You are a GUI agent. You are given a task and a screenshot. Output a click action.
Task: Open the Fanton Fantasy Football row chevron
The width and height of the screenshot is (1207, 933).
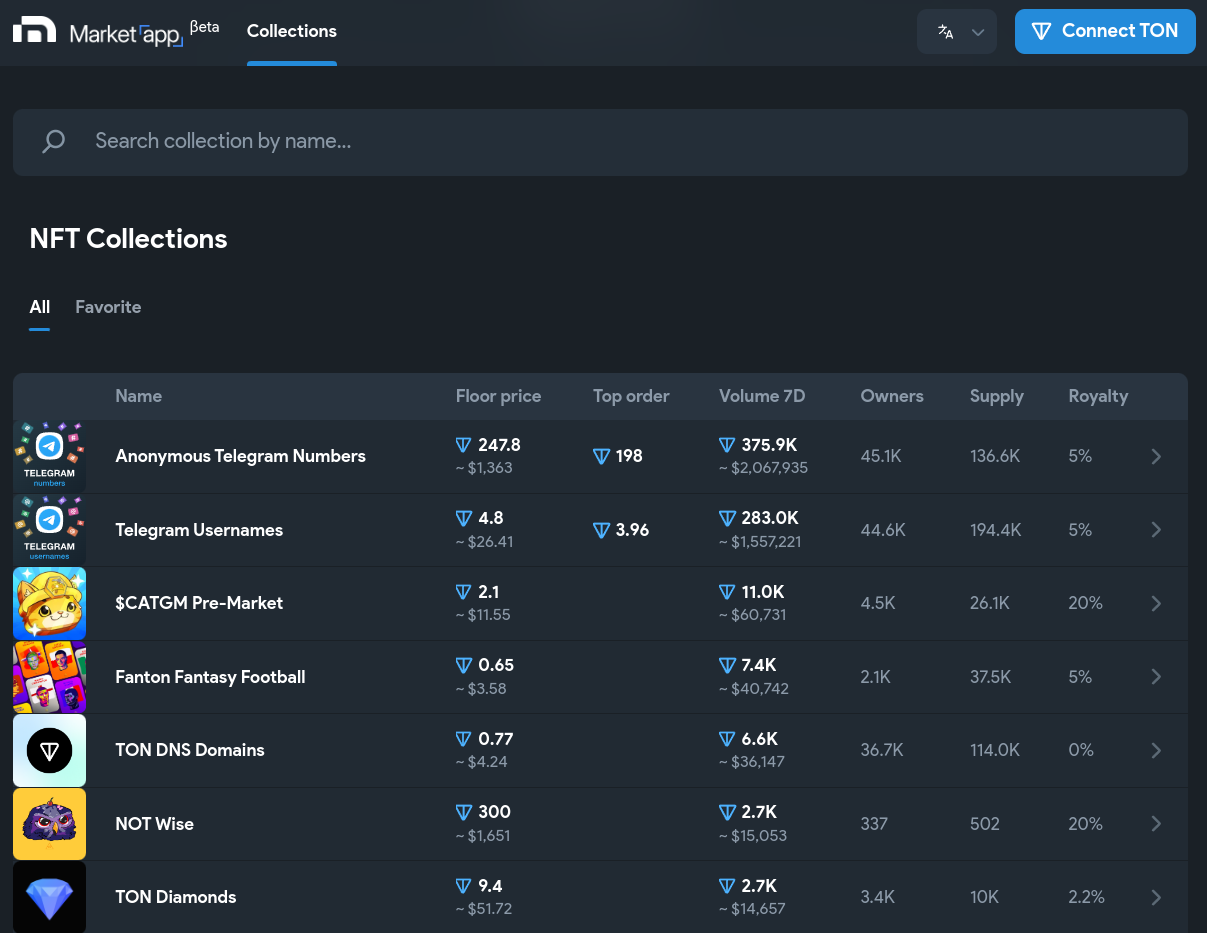pos(1156,677)
